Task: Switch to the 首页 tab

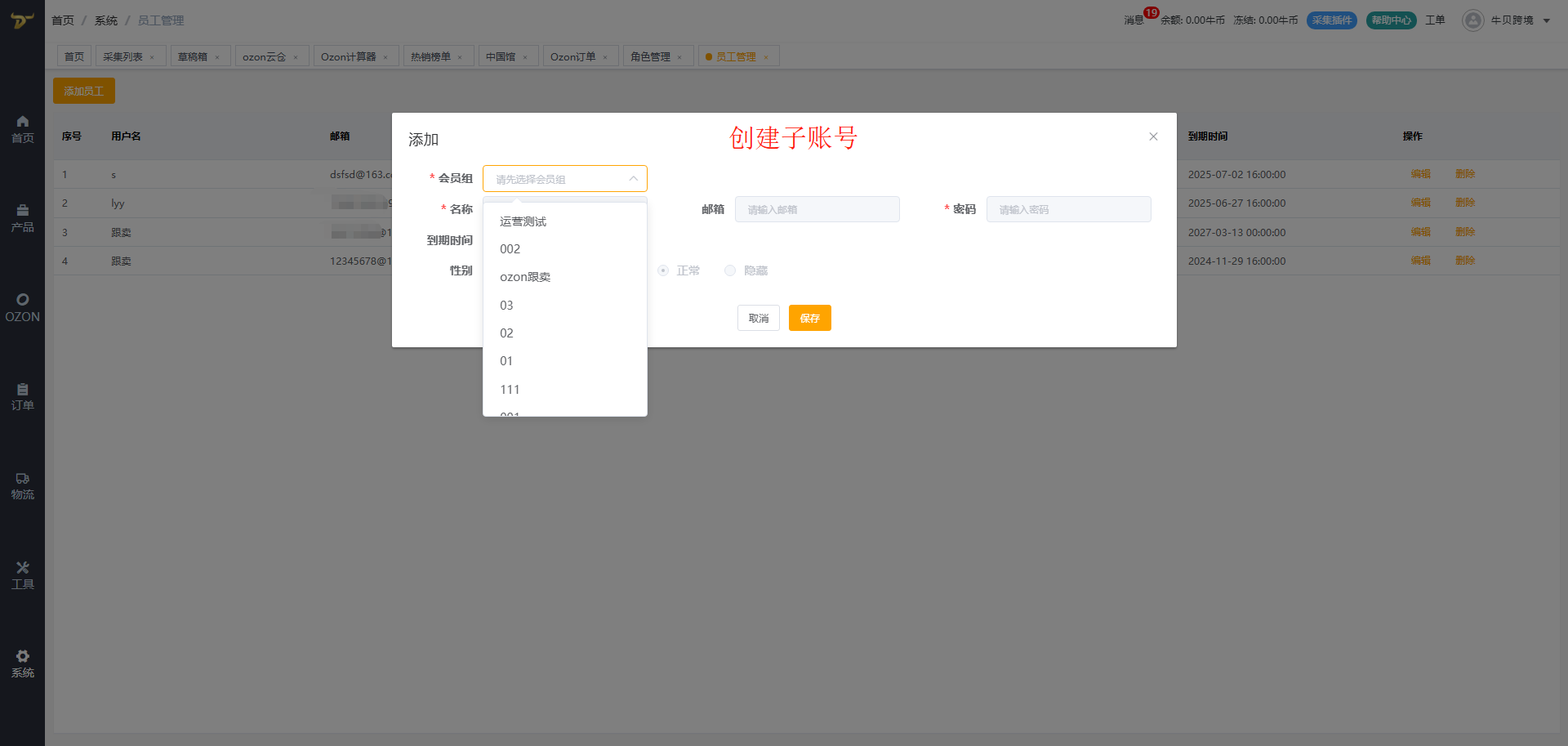Action: click(x=74, y=56)
